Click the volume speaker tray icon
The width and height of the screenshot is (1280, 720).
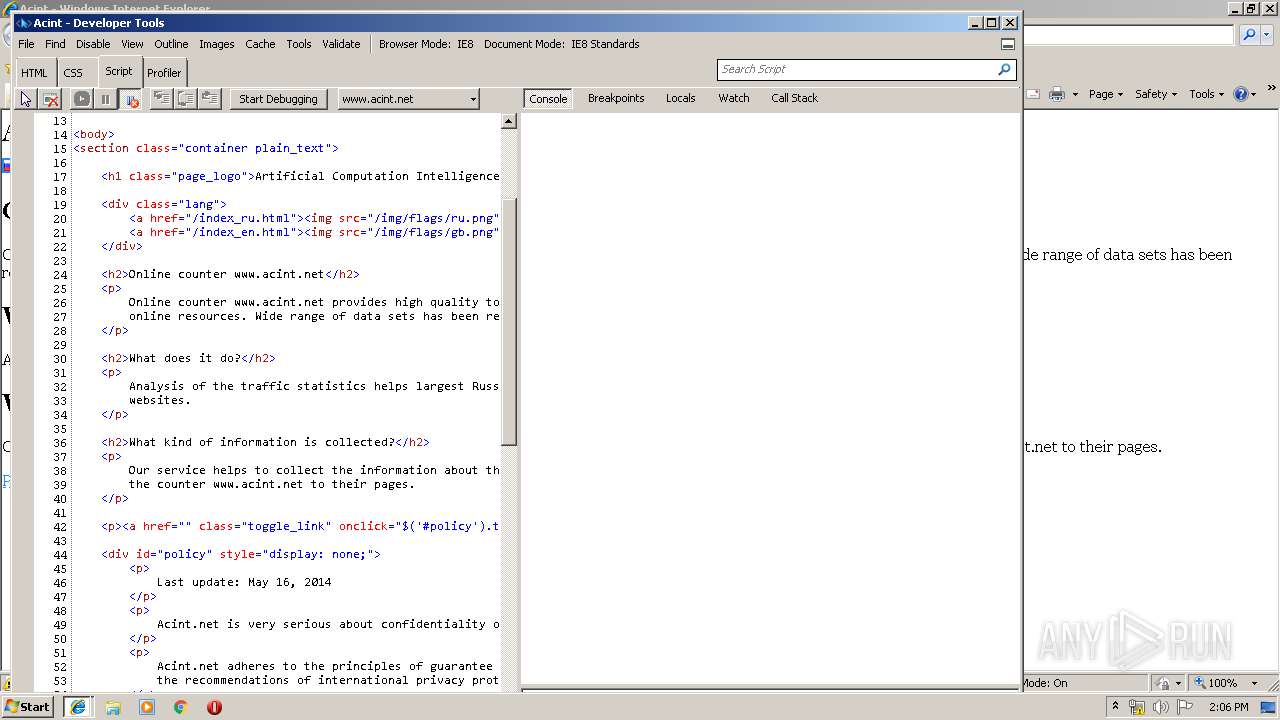click(1160, 707)
